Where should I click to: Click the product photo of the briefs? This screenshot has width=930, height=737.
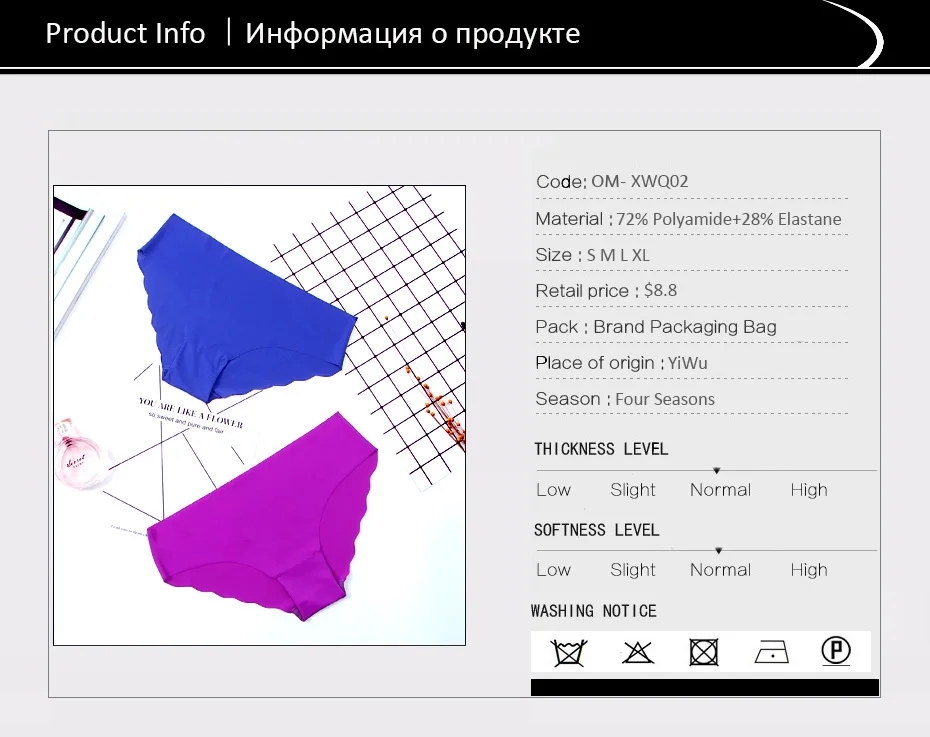tap(259, 415)
